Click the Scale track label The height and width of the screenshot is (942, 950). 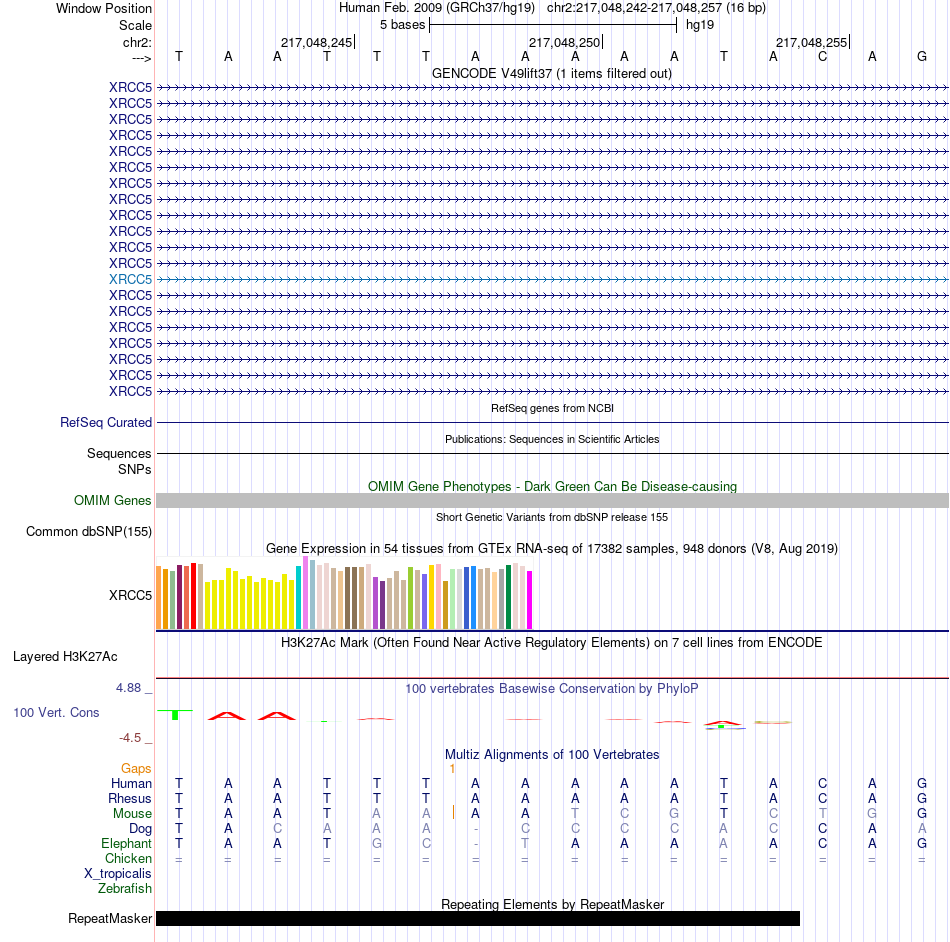pos(135,25)
